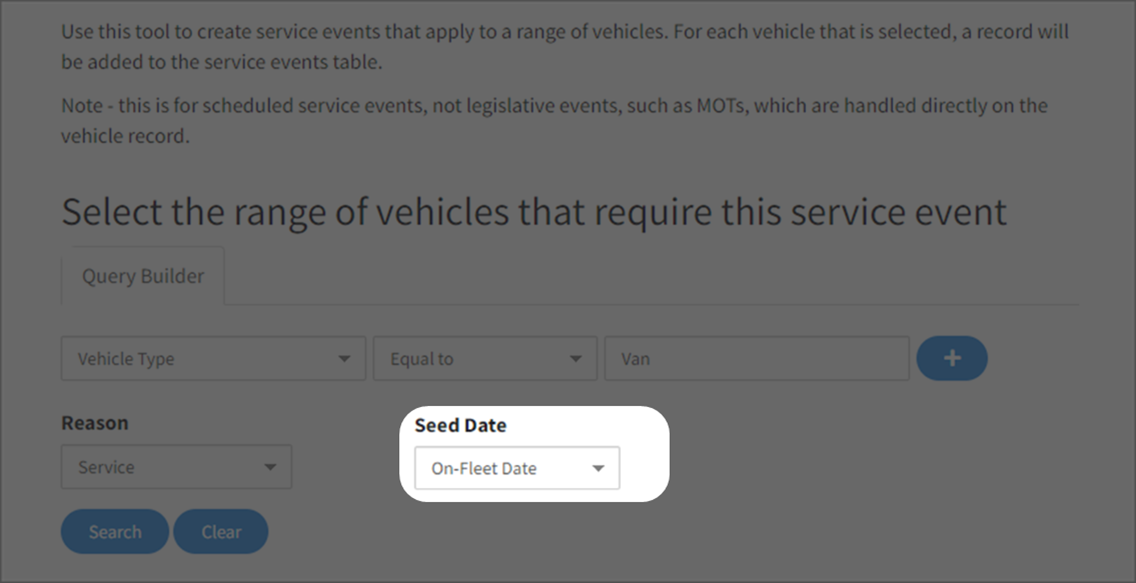Click the blue plus add-condition button

[x=951, y=358]
